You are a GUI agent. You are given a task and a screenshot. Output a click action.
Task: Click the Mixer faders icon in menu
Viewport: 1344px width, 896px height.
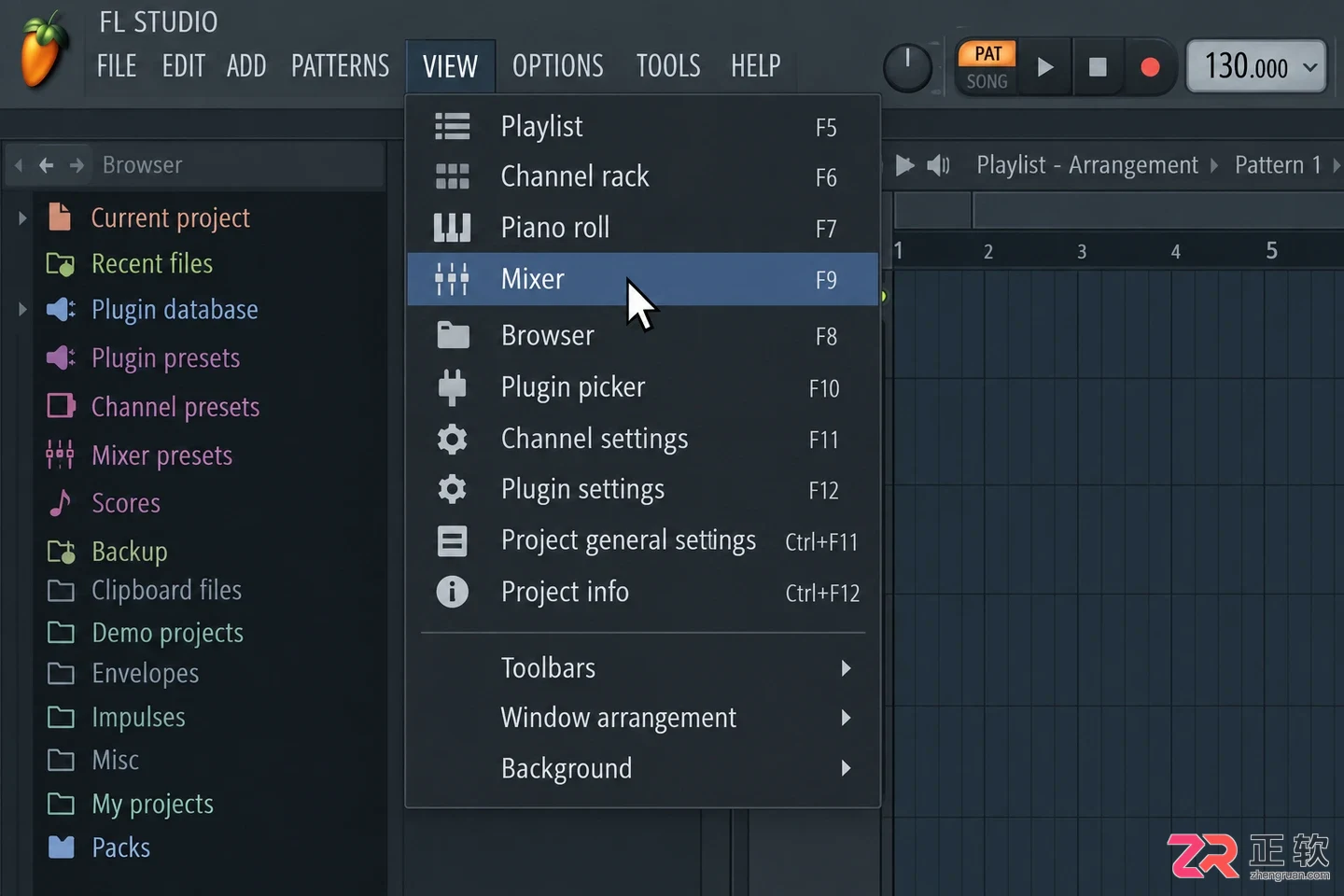[x=453, y=279]
